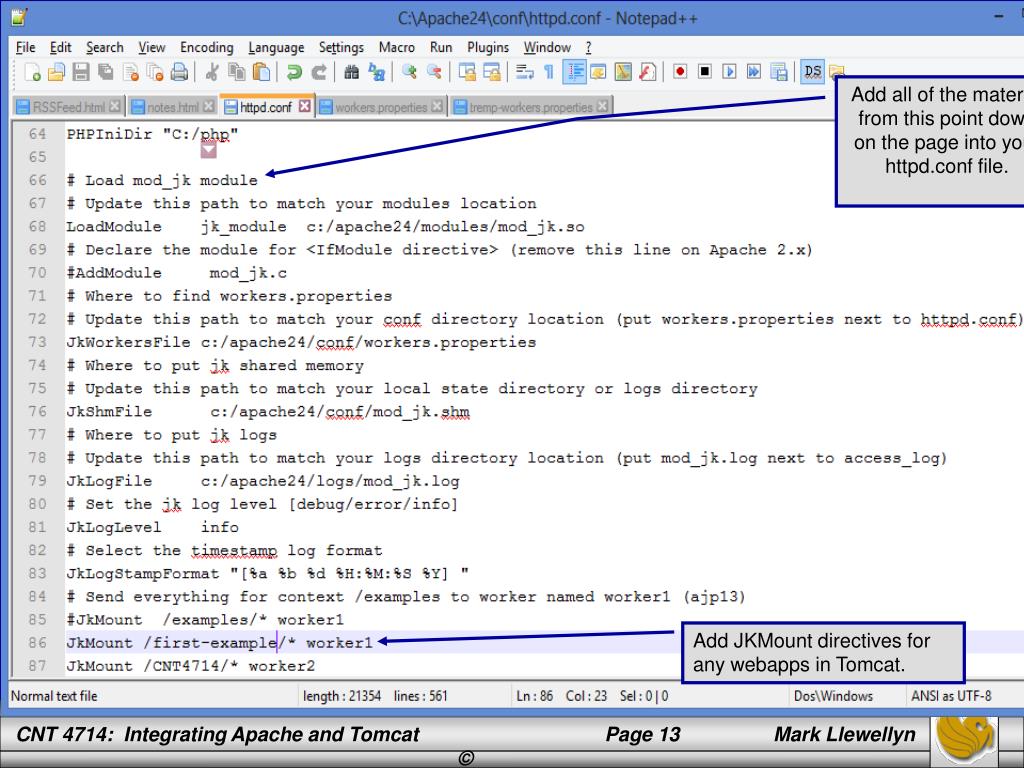The image size is (1024, 768).
Task: Select the httpd.conf tab
Action: [x=266, y=107]
